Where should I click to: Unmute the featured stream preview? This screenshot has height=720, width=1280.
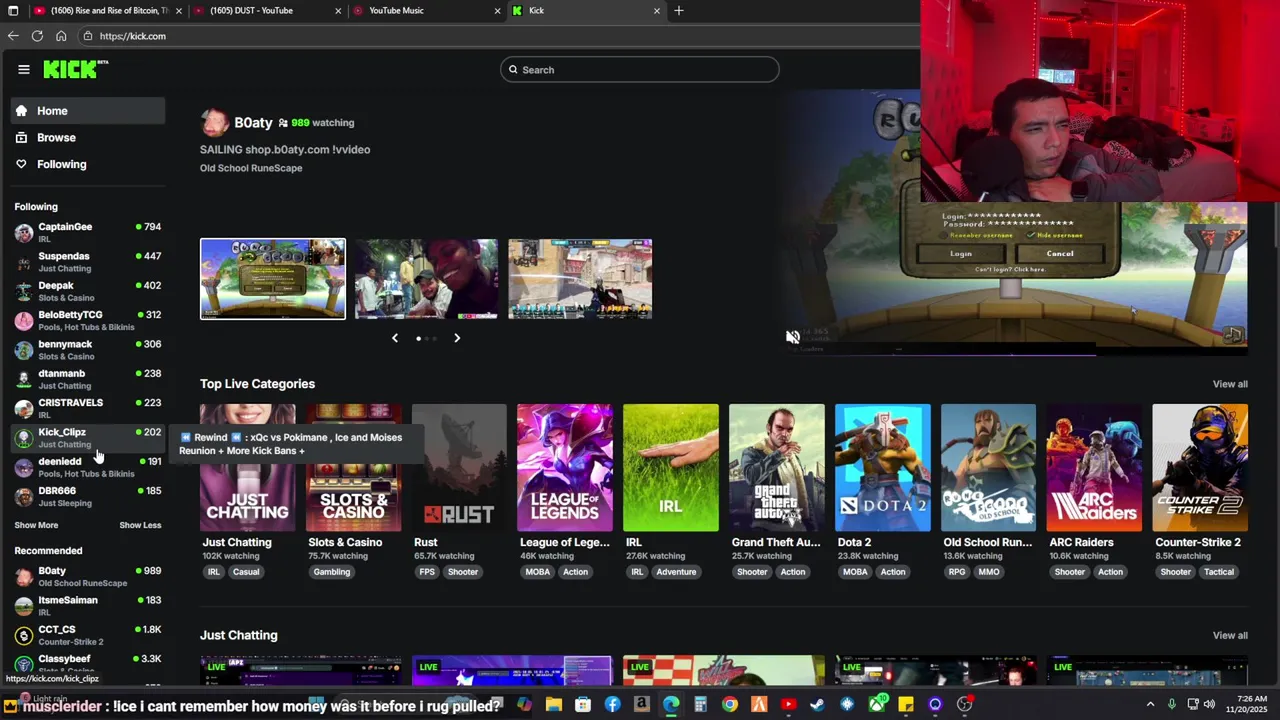[793, 338]
